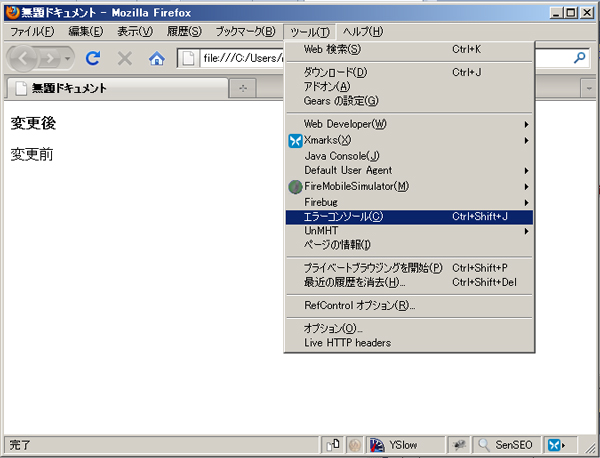Click the 変更前 paragraph text on page
The height and width of the screenshot is (458, 600).
32,155
